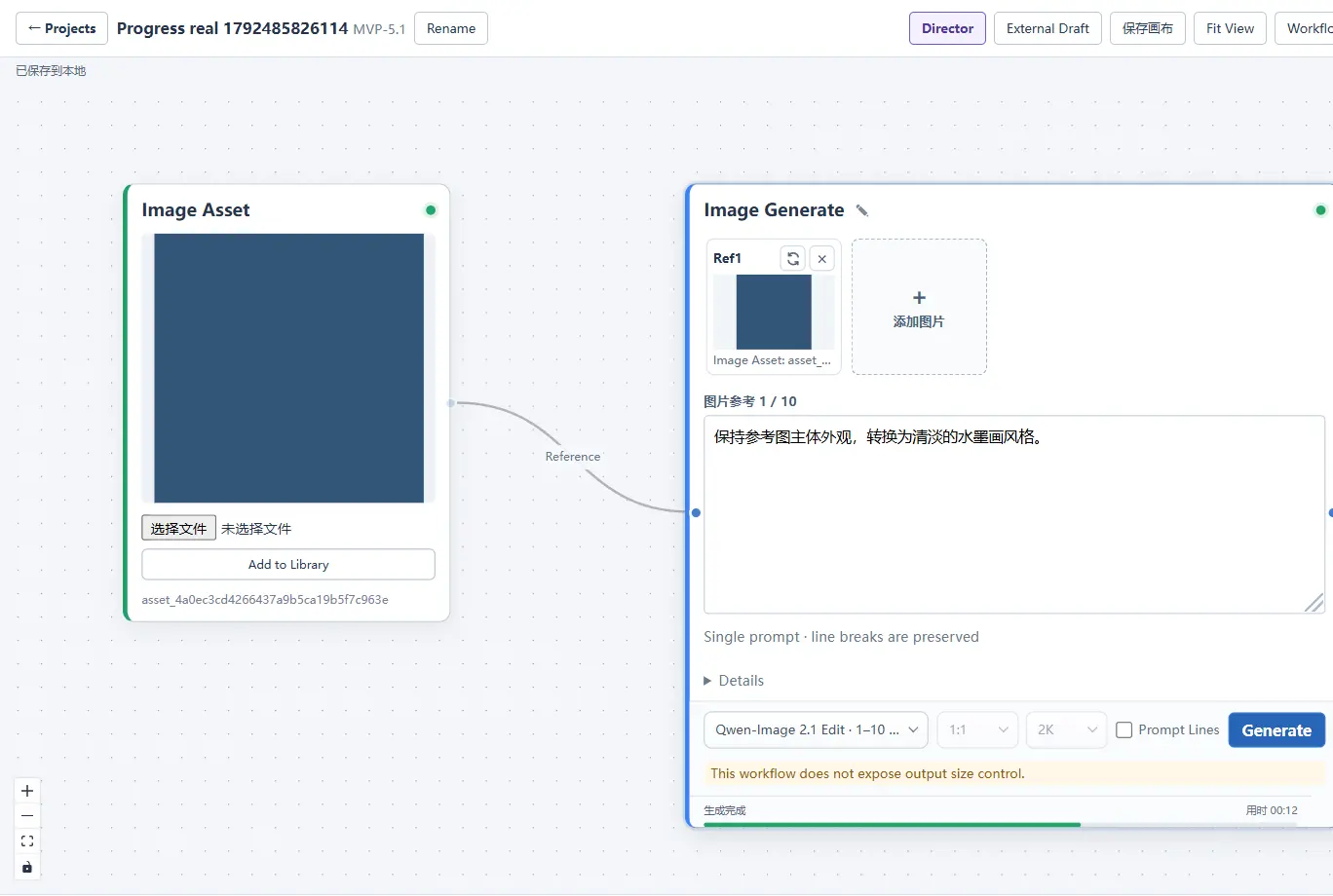This screenshot has height=896, width=1333.
Task: Zoom out with the canvas minus control
Action: (x=27, y=816)
